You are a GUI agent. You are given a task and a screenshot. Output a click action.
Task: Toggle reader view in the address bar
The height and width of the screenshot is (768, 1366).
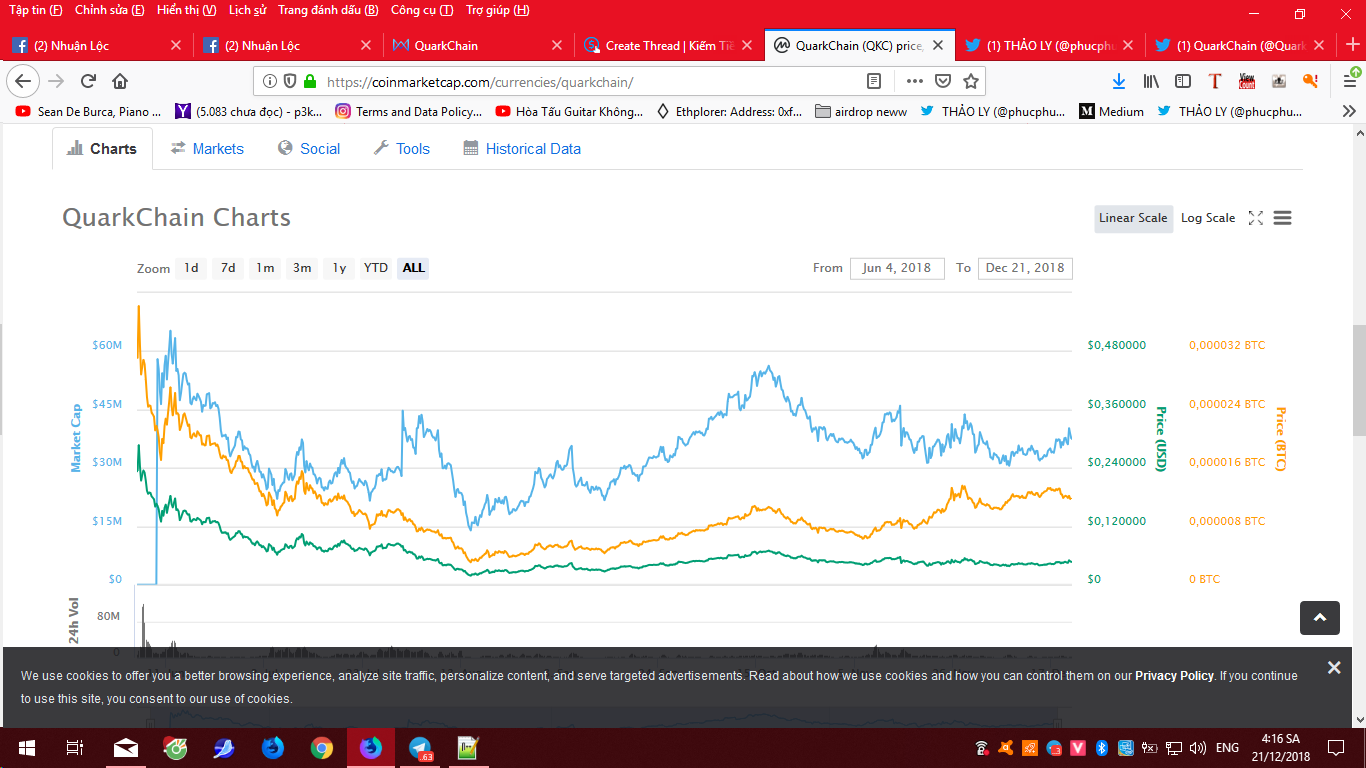(874, 81)
